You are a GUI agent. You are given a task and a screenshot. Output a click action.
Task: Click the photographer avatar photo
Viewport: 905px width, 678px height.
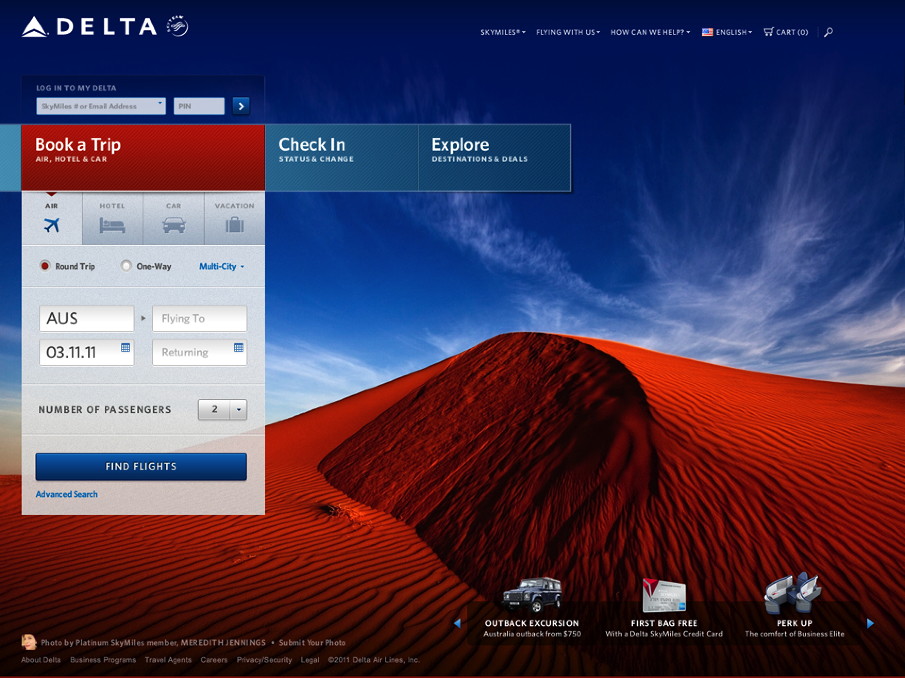click(29, 642)
